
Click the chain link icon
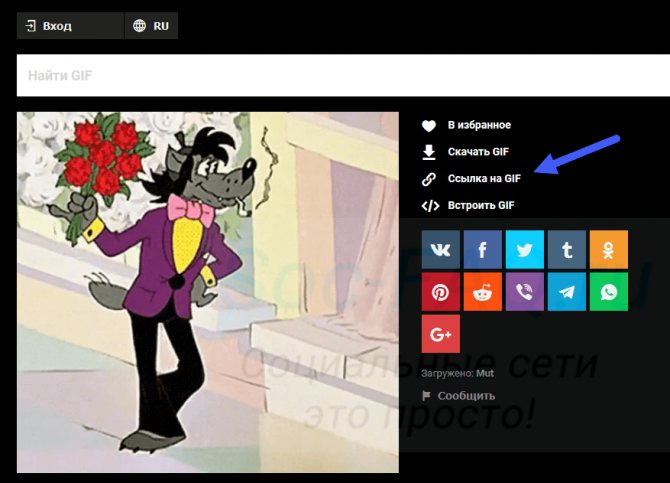point(429,179)
